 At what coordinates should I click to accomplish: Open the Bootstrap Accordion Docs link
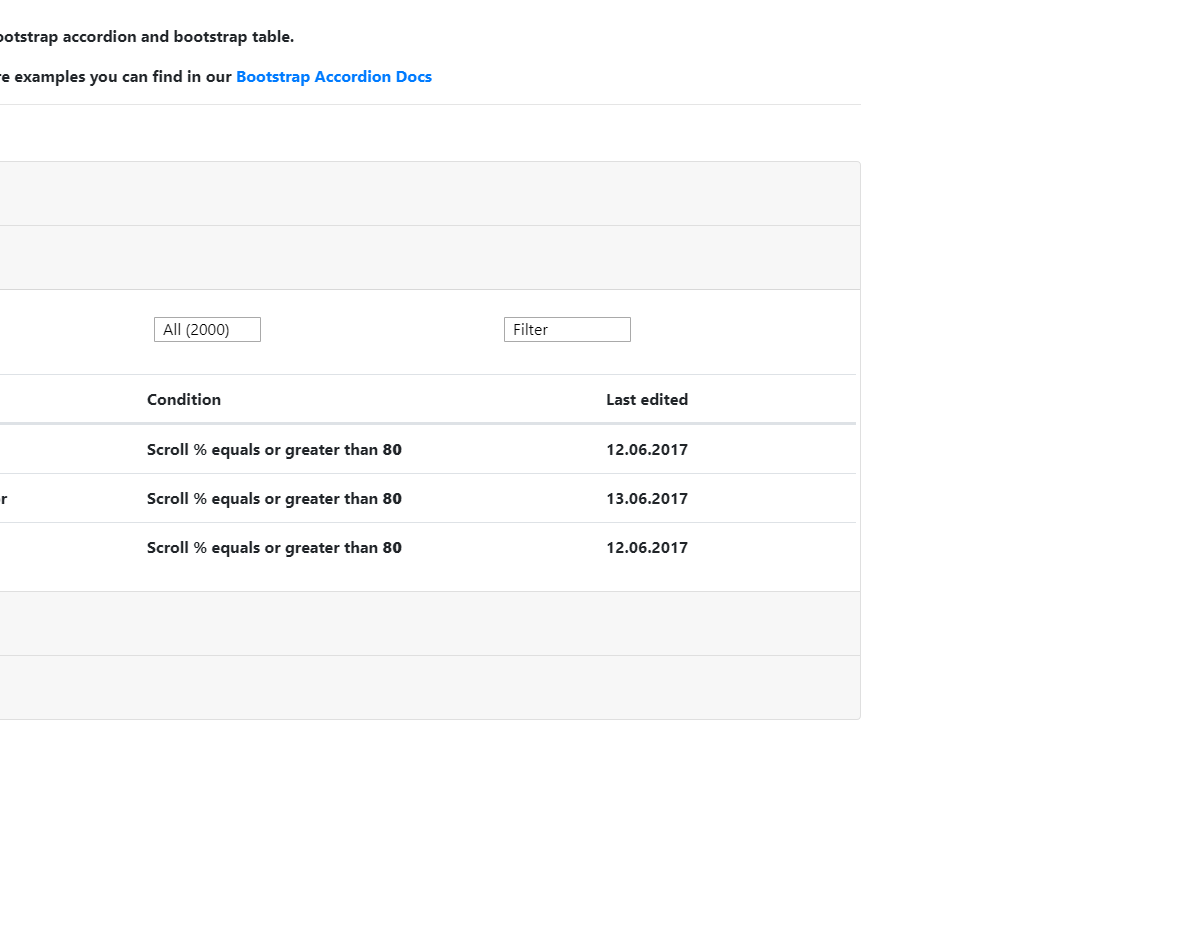[x=334, y=77]
